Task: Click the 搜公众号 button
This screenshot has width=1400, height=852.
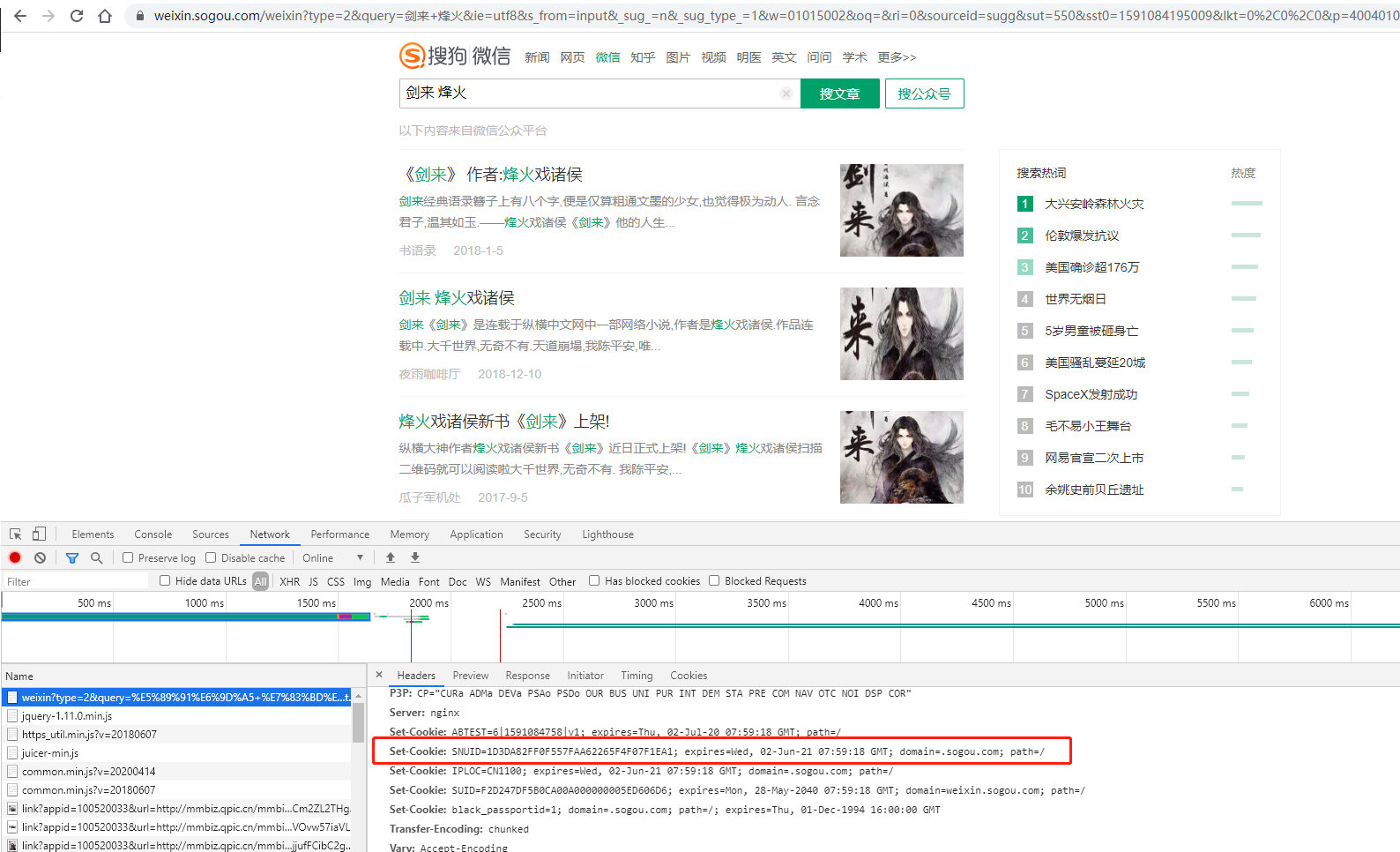Action: (x=924, y=93)
